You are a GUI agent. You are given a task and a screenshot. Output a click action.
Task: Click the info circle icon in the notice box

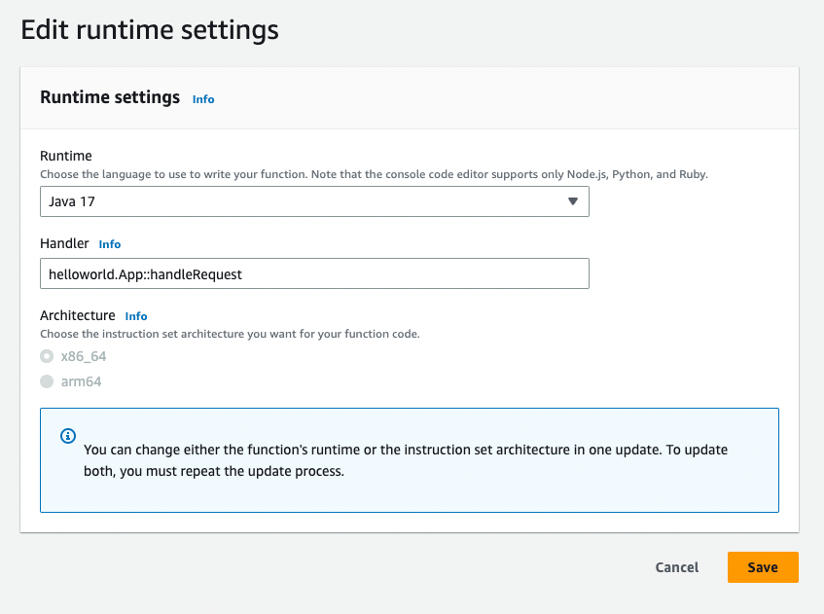[68, 436]
